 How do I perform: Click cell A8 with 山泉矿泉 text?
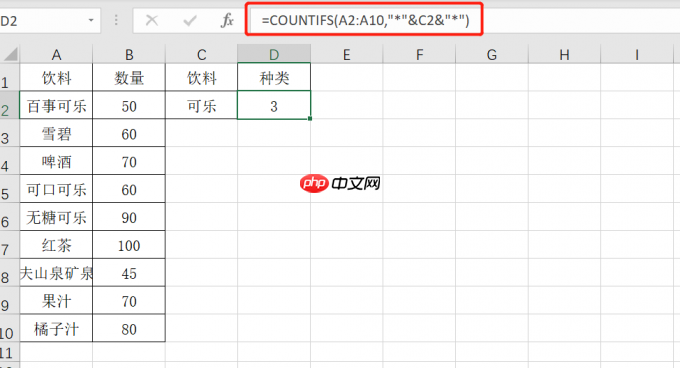click(x=56, y=273)
